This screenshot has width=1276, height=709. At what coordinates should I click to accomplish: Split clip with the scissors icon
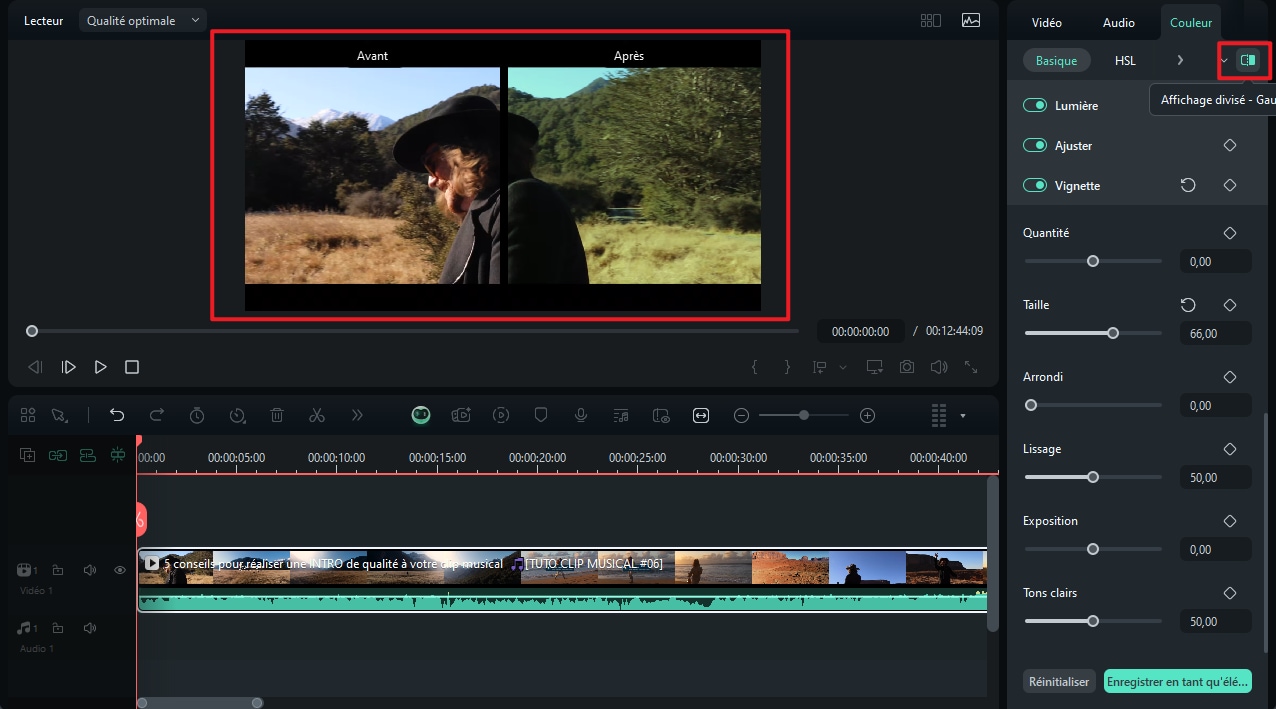(x=317, y=415)
